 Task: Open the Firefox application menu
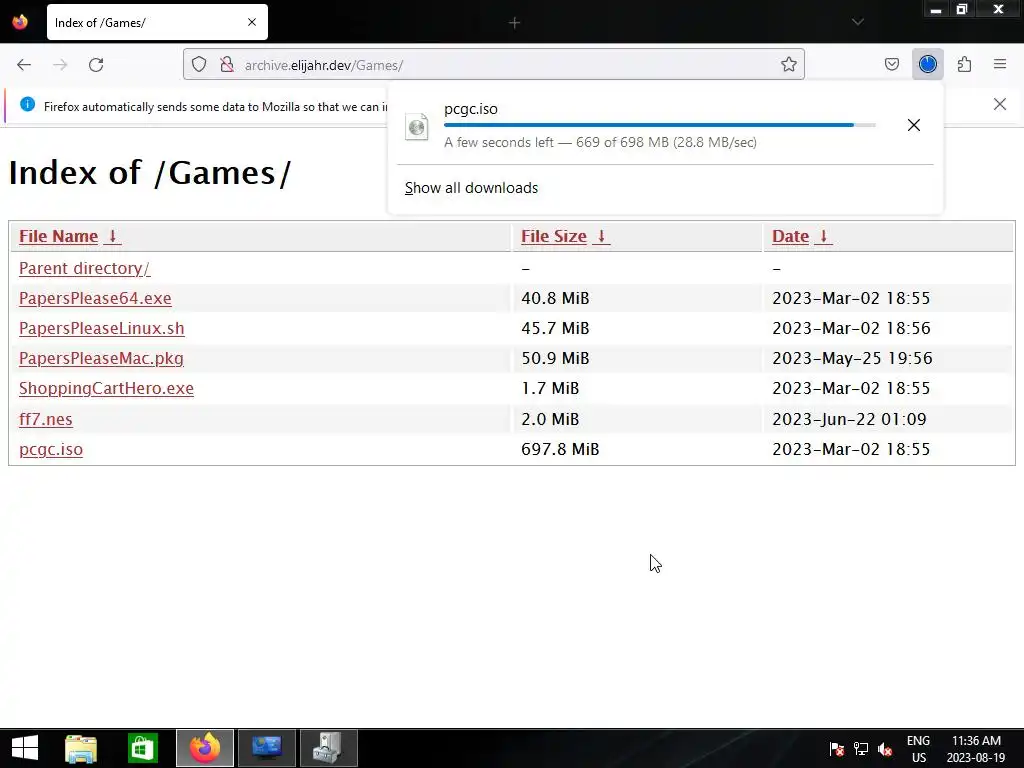(1000, 64)
